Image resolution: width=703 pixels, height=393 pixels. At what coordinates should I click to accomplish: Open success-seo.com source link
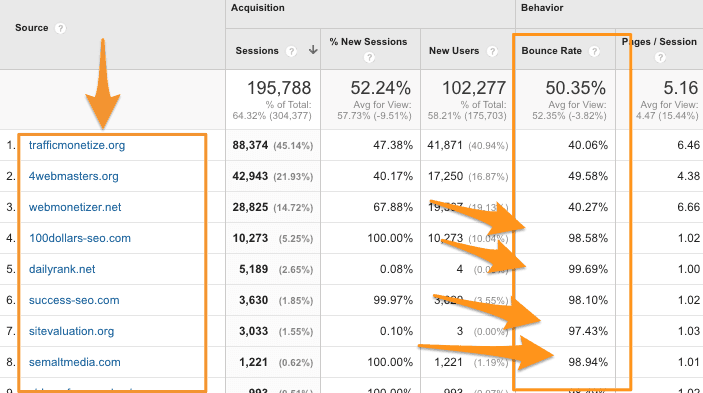click(74, 300)
